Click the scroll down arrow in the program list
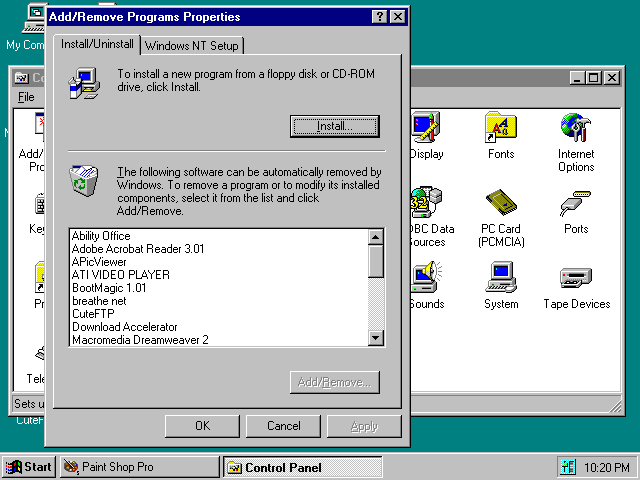The width and height of the screenshot is (640, 480). click(x=376, y=338)
